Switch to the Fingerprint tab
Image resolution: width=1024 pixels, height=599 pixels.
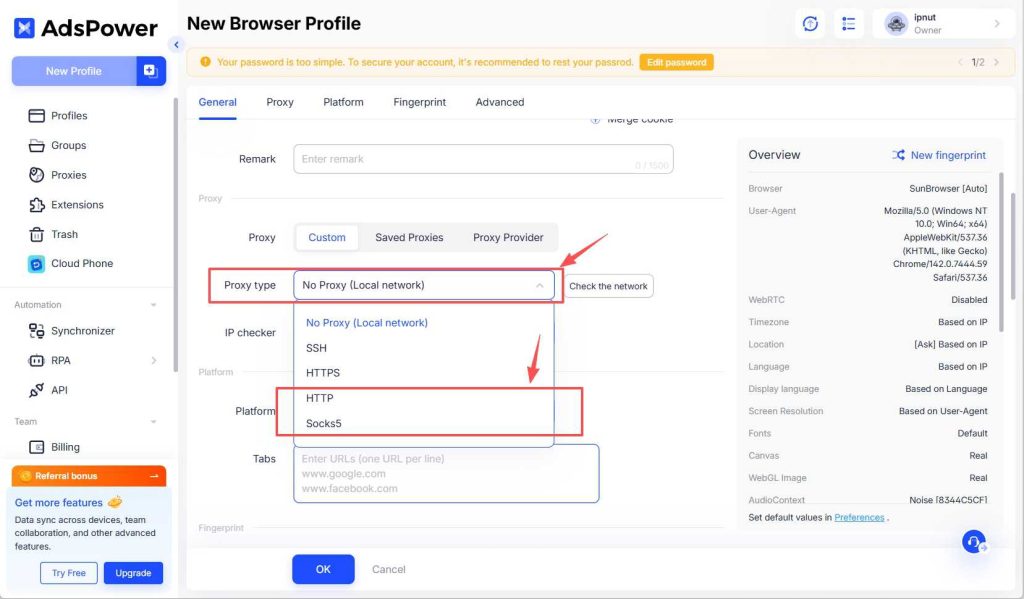tap(419, 102)
